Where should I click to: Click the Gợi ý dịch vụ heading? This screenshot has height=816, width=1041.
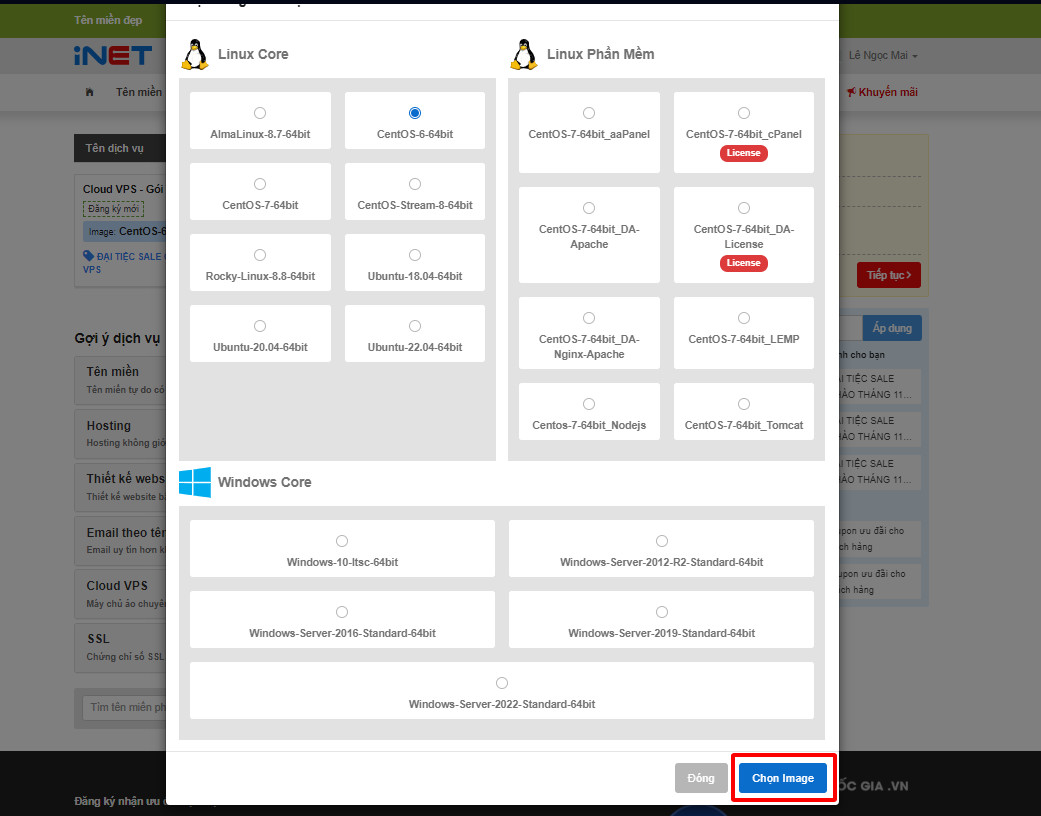(117, 338)
